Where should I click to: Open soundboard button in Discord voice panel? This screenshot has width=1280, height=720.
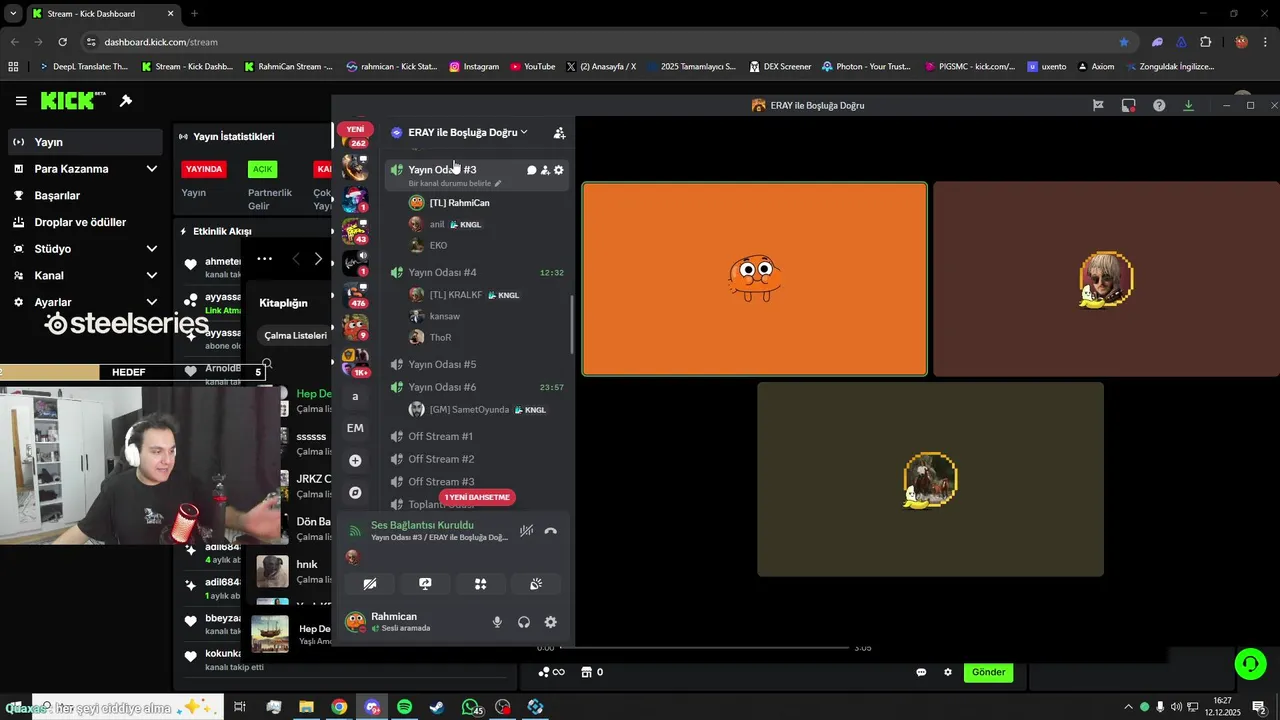[x=535, y=584]
